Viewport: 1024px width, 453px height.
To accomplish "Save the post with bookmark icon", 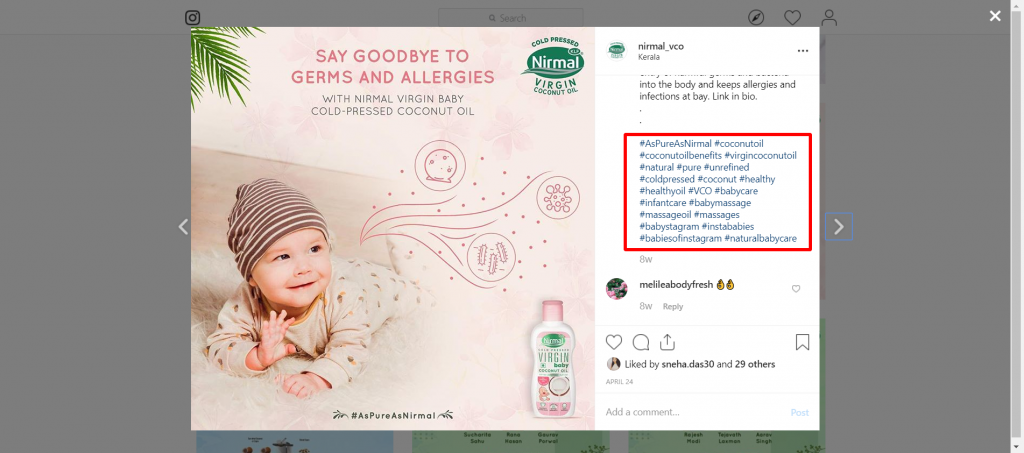I will [803, 342].
